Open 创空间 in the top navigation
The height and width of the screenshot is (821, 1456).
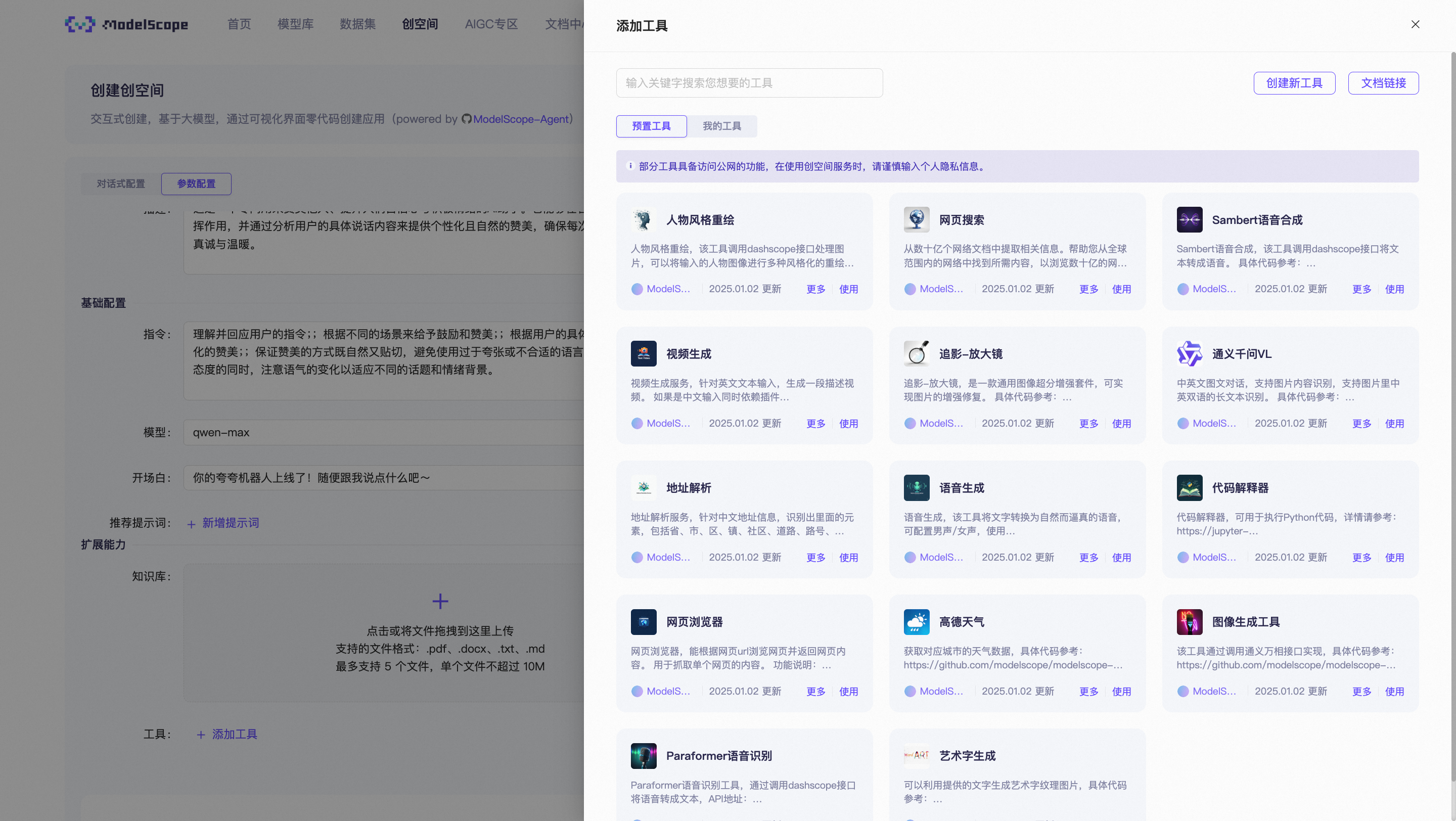(420, 24)
